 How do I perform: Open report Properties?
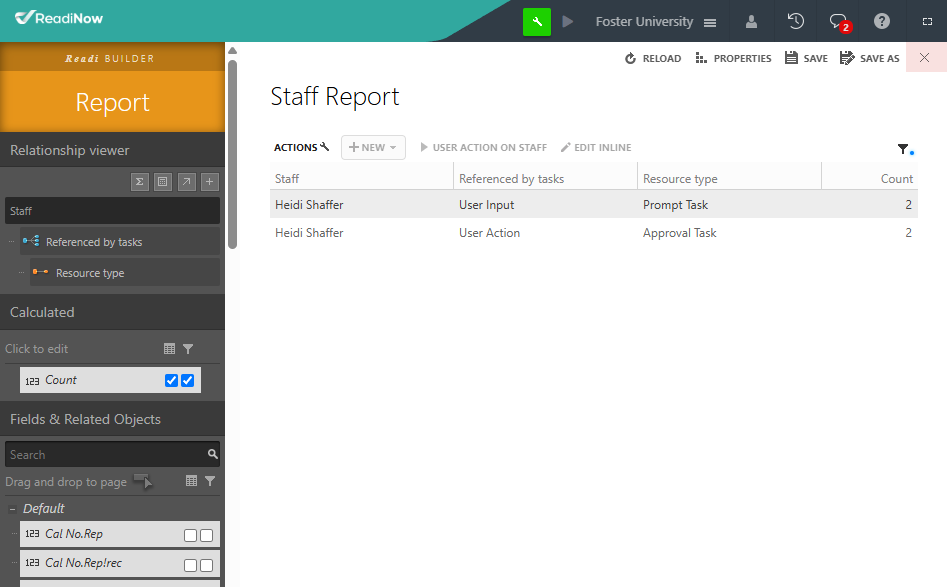point(733,58)
